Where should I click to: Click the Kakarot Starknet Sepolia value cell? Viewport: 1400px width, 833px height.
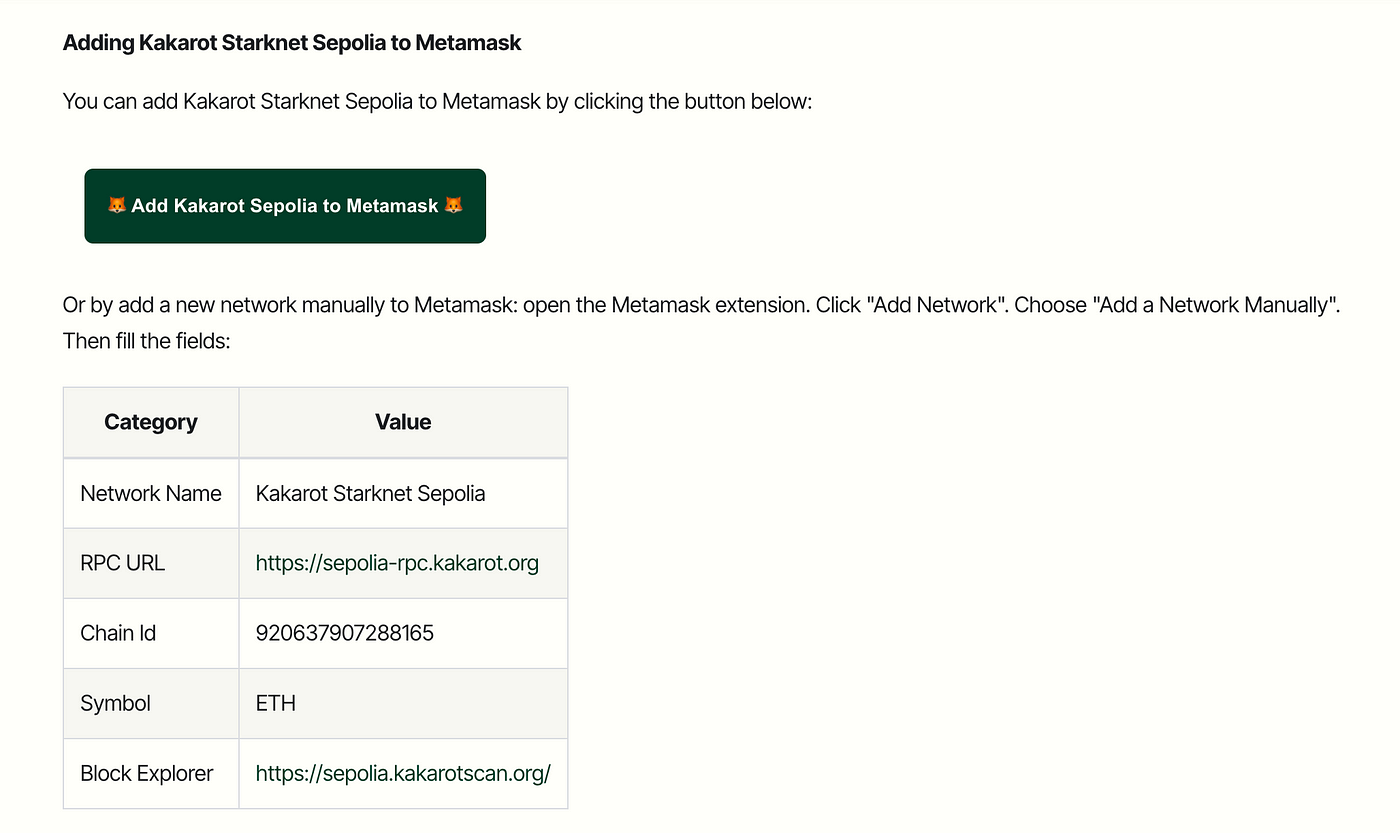pos(403,493)
